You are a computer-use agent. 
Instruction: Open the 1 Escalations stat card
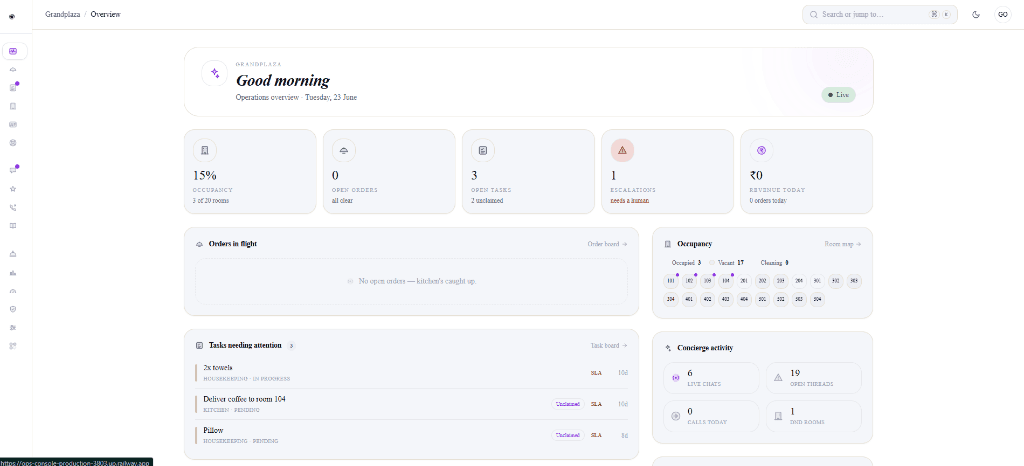(667, 172)
